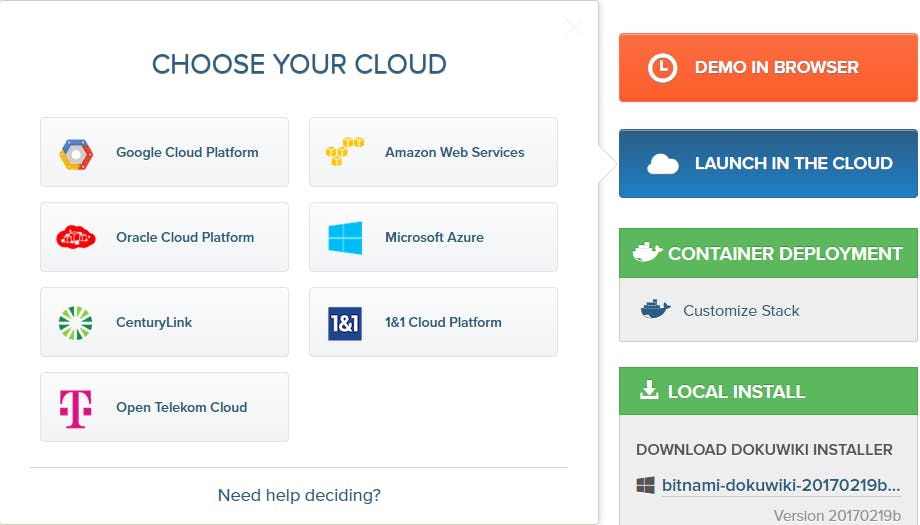Image resolution: width=920 pixels, height=525 pixels.
Task: Click the Docker whale icon beside Customize Stack
Action: click(x=655, y=310)
